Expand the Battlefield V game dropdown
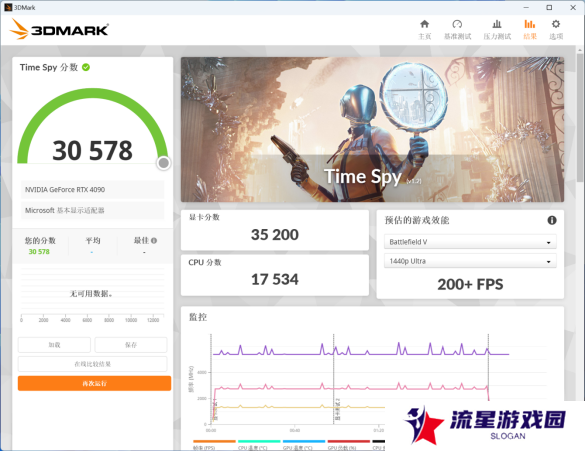This screenshot has height=451, width=585. pos(470,242)
